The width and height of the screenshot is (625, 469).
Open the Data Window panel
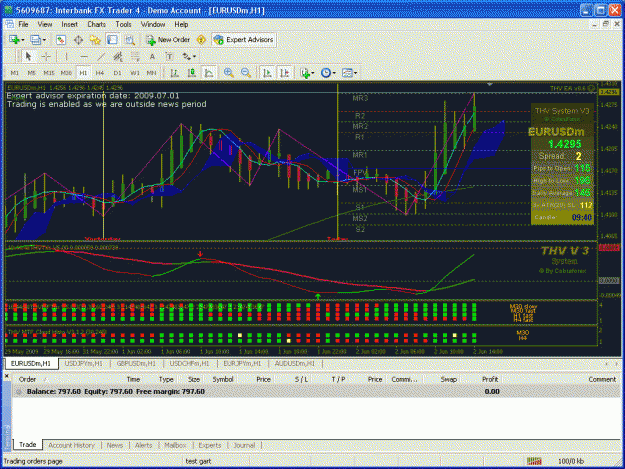(78, 40)
